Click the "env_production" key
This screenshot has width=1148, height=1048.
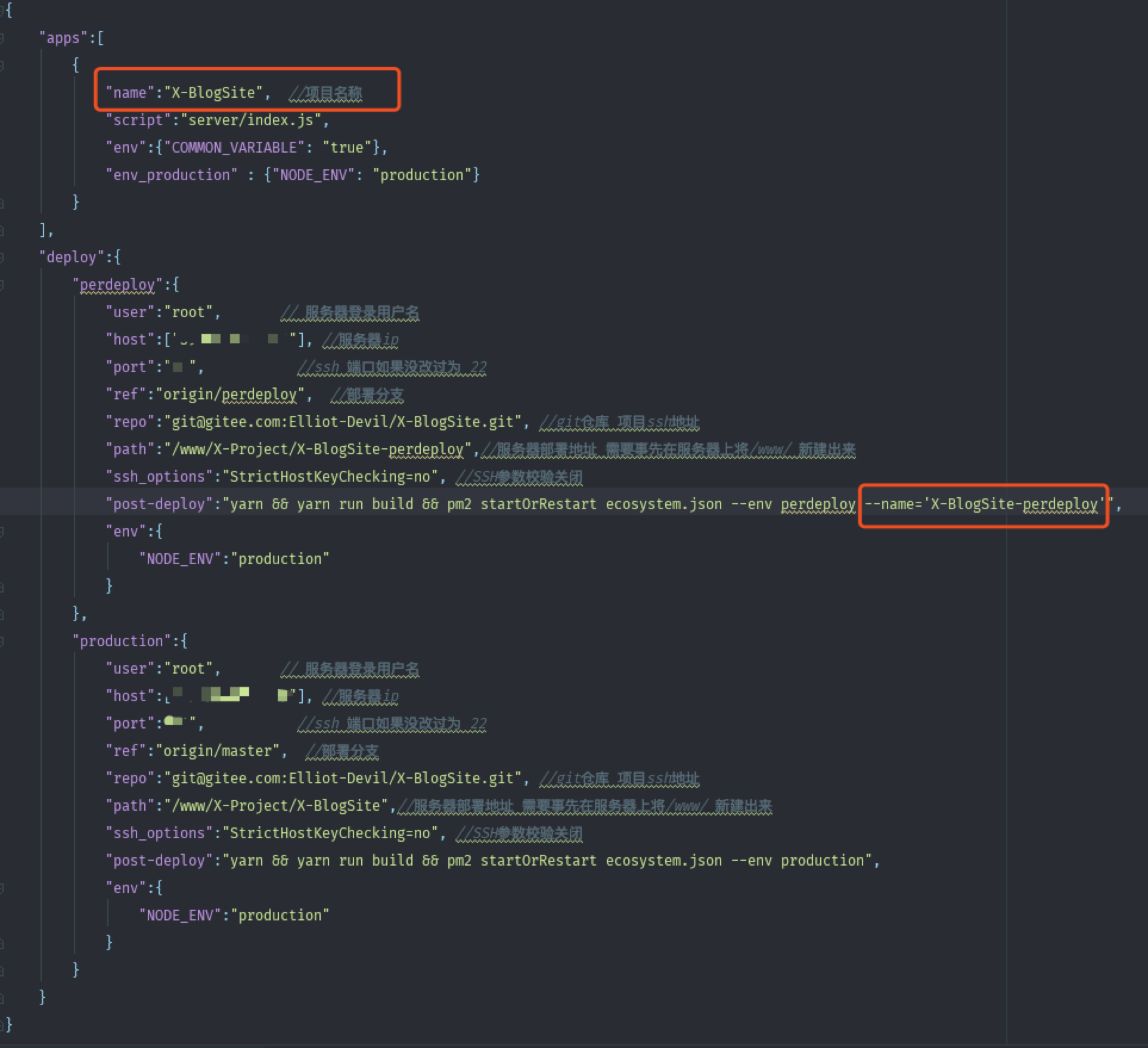pyautogui.click(x=172, y=175)
